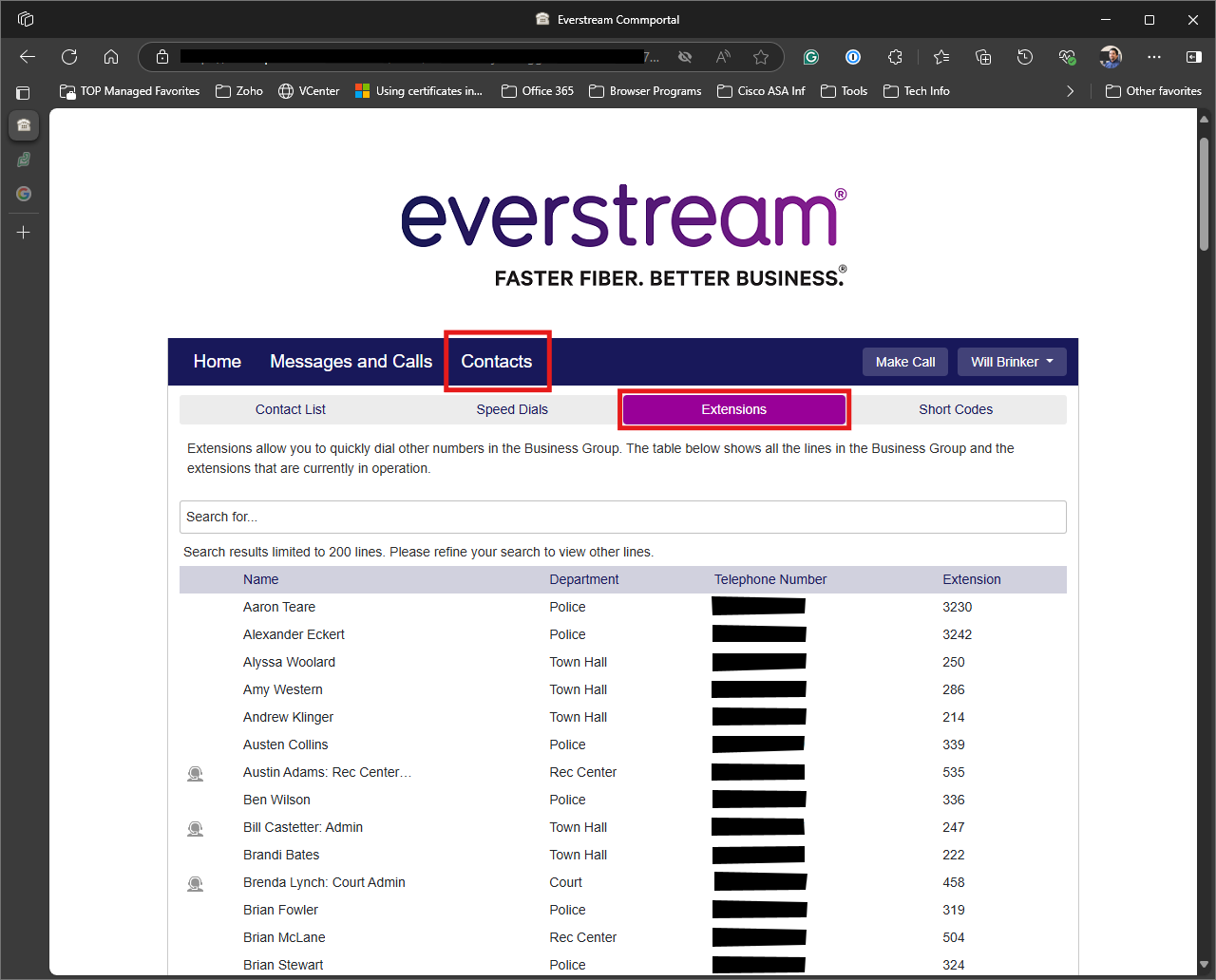
Task: Open Favorites list icon in toolbar
Action: (941, 57)
